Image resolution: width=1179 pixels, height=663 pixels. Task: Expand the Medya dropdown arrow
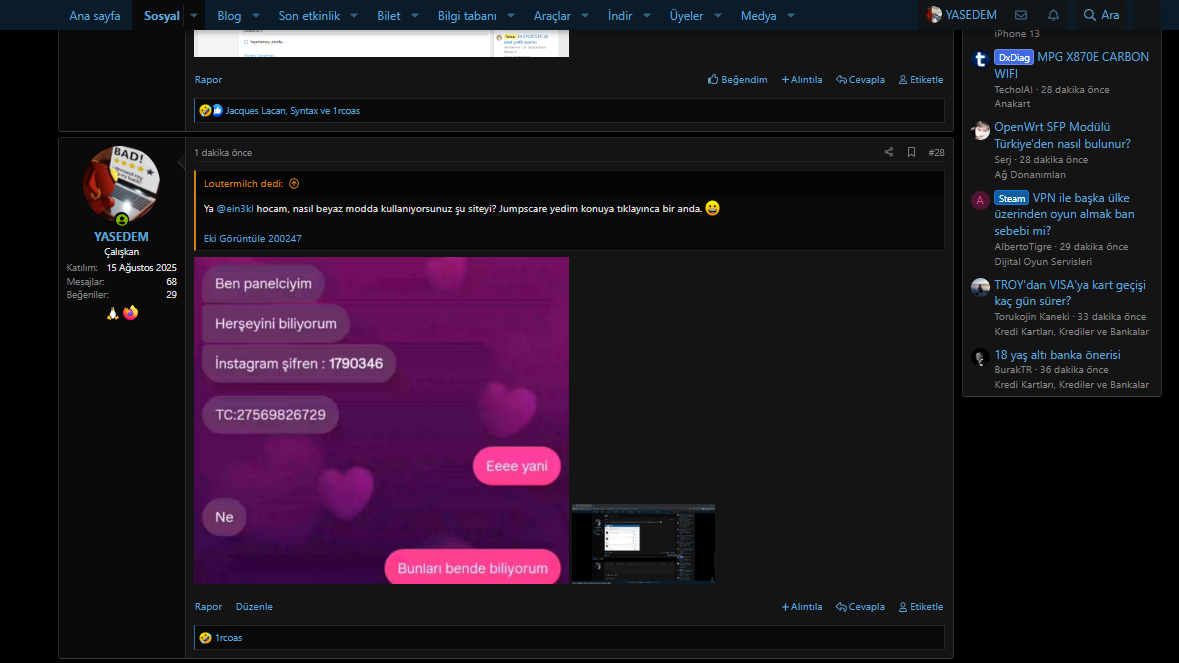[791, 15]
